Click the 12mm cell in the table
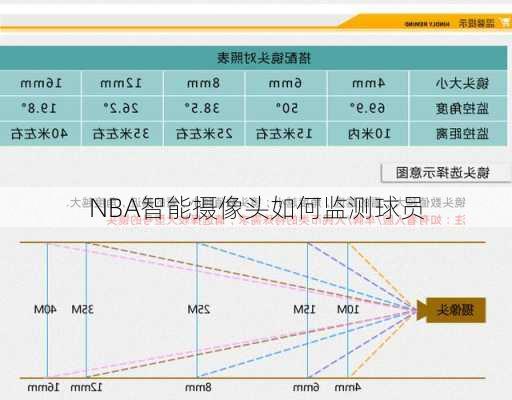This screenshot has width=512, height=400. (x=122, y=83)
